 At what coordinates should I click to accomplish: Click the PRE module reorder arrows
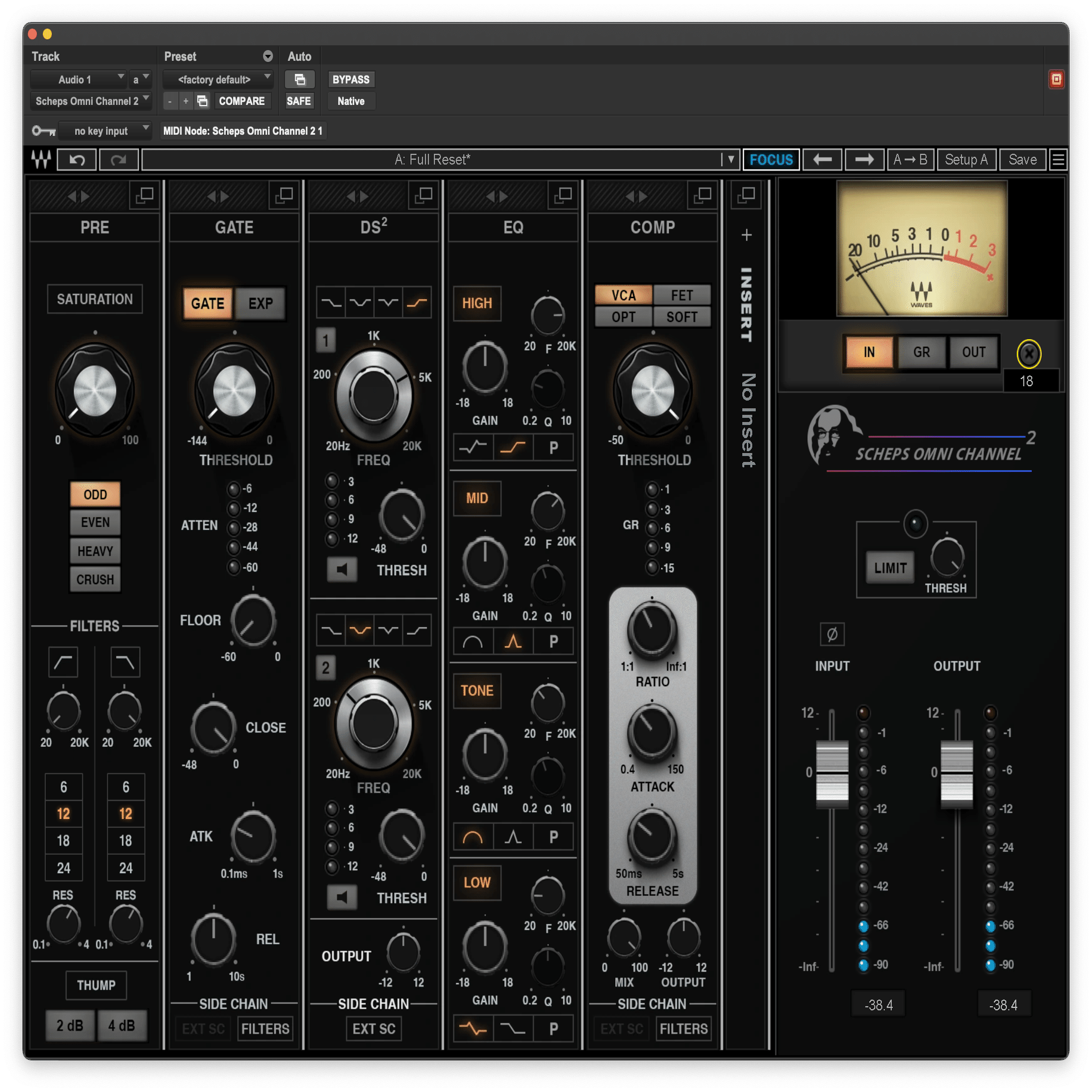(79, 196)
